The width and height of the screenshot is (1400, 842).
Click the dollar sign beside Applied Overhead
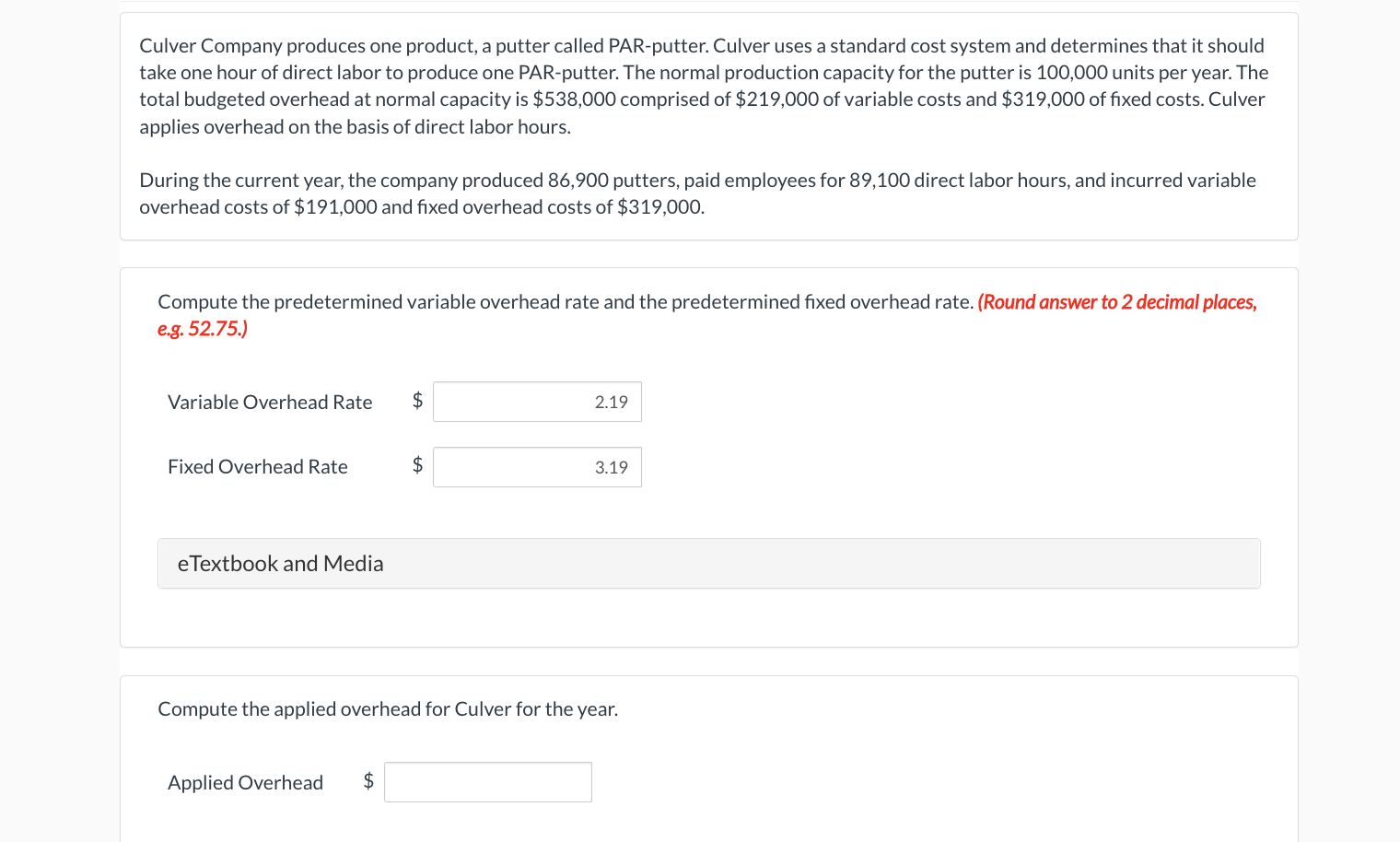(x=368, y=781)
